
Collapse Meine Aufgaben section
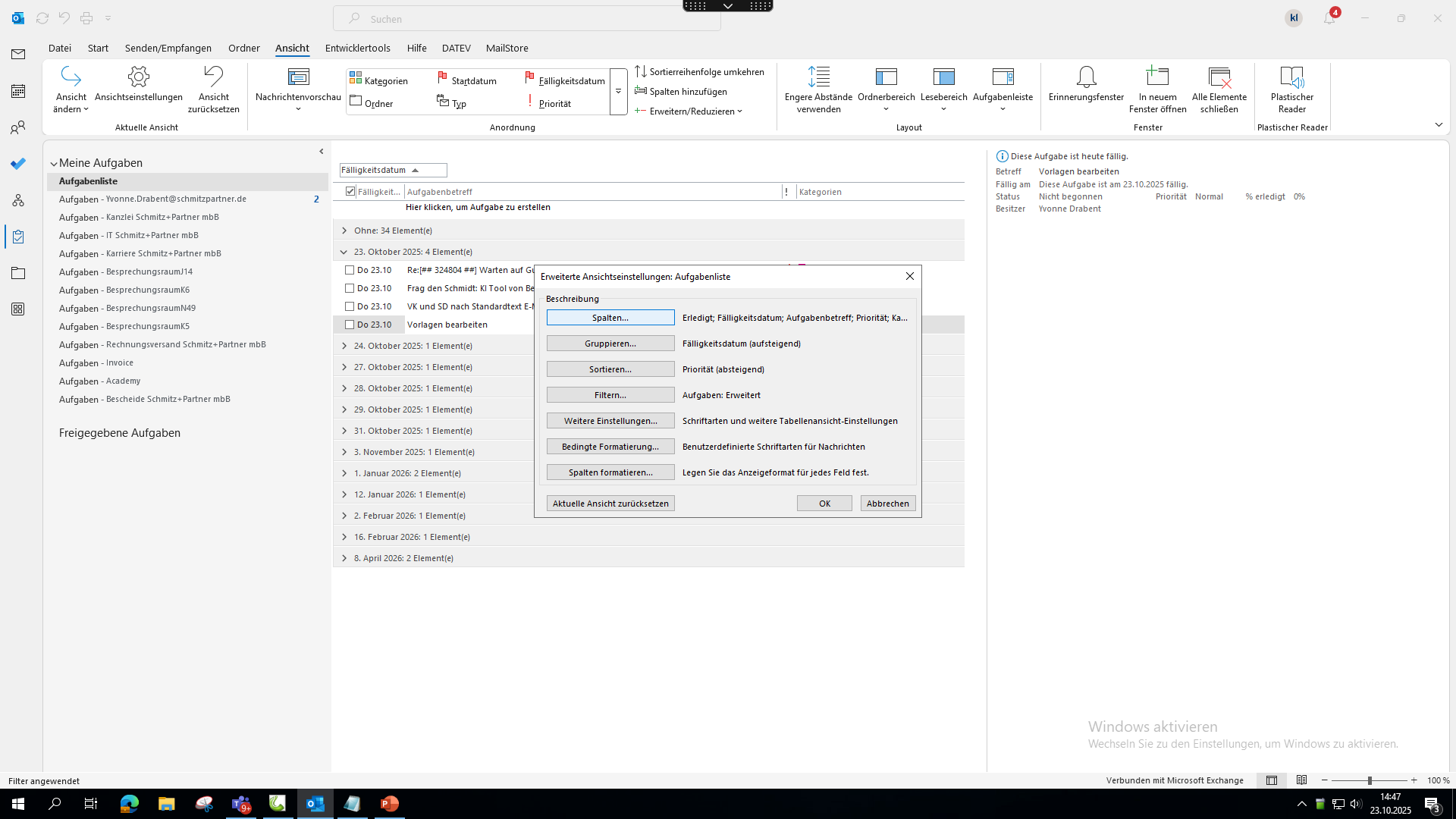[x=54, y=164]
